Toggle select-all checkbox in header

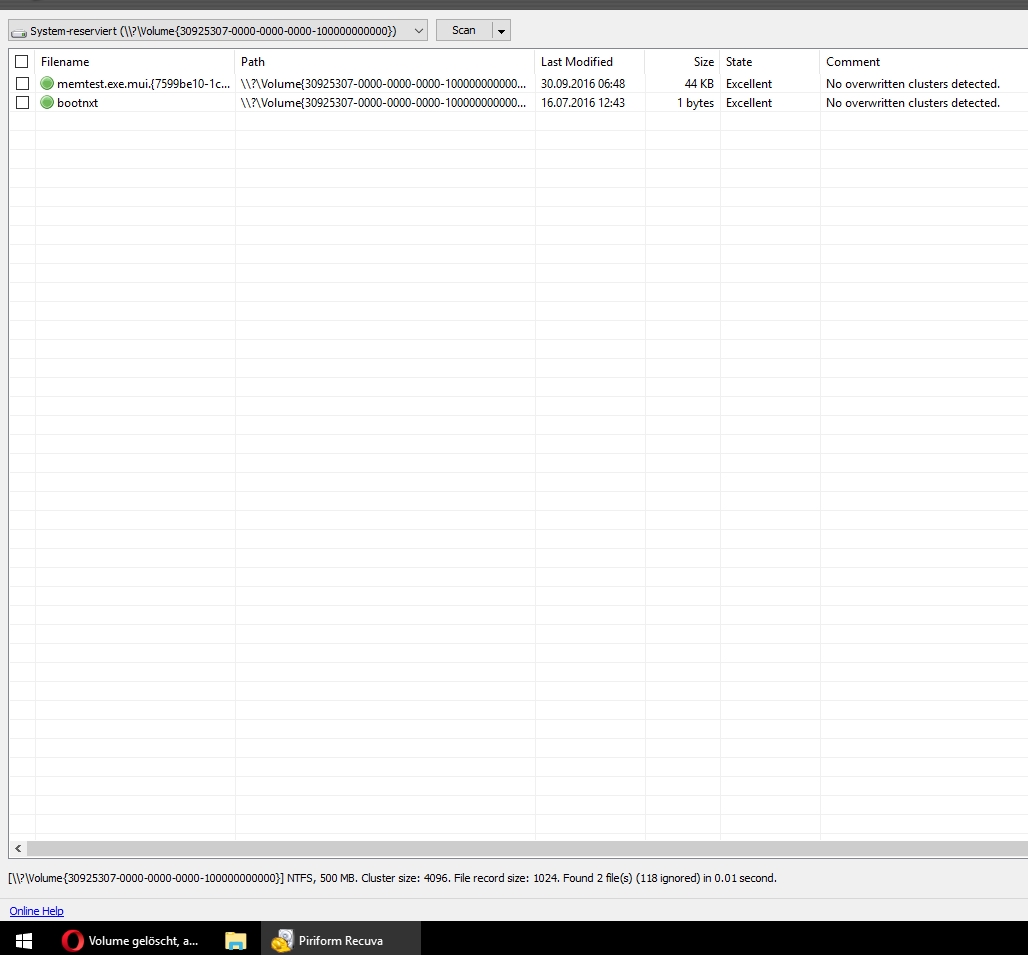22,62
